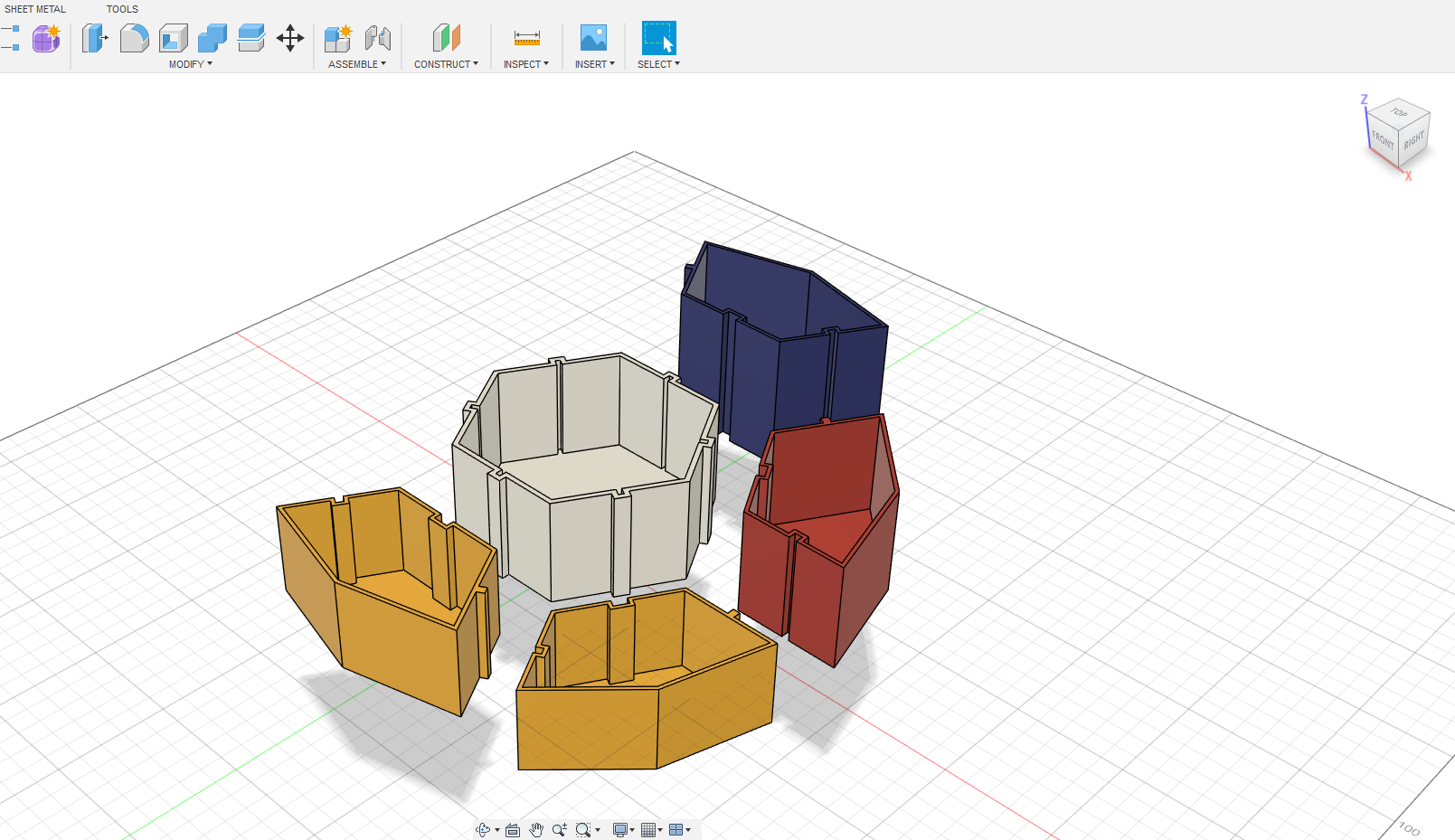
Task: Click the Combine bodies icon
Action: point(213,38)
